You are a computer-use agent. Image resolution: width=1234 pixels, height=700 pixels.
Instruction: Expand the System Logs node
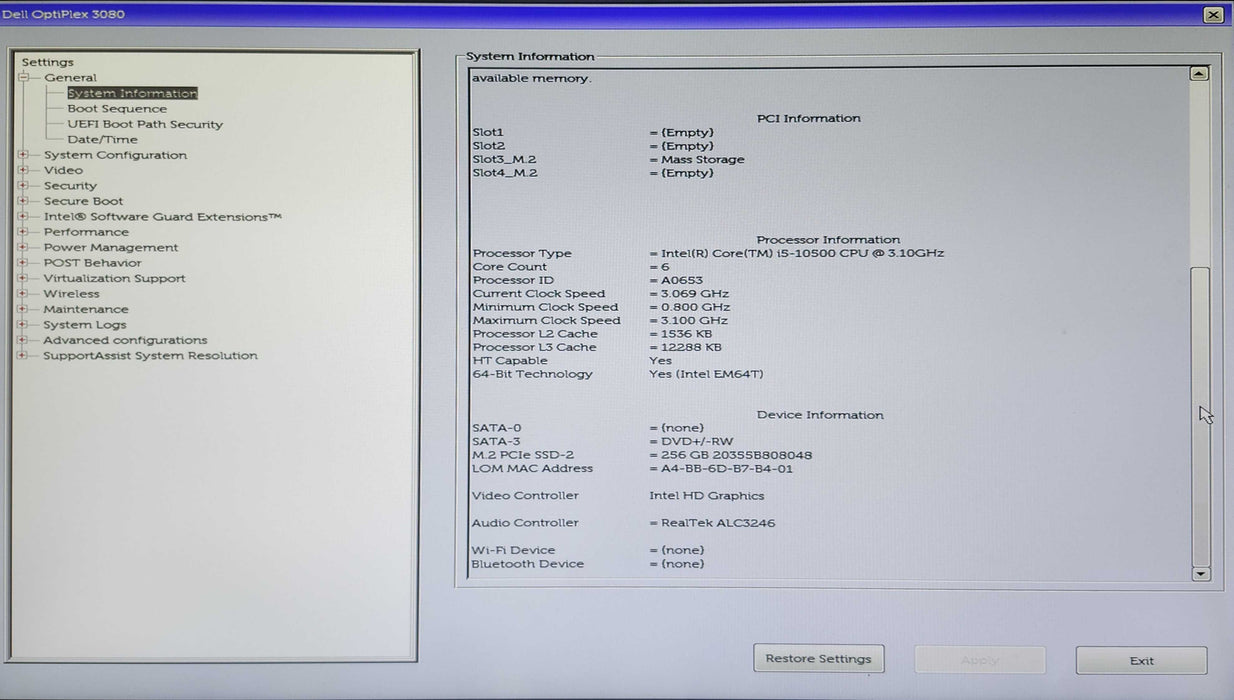[22, 325]
